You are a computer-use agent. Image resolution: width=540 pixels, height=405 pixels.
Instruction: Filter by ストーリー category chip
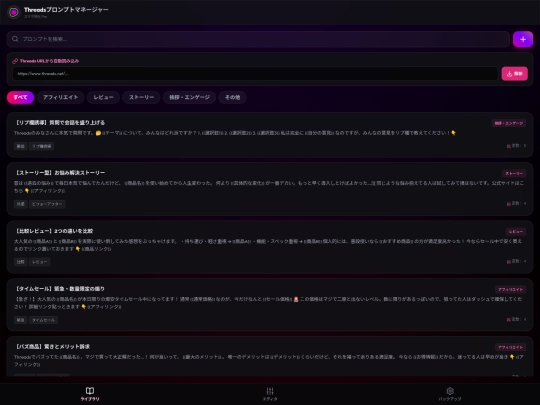pos(142,97)
